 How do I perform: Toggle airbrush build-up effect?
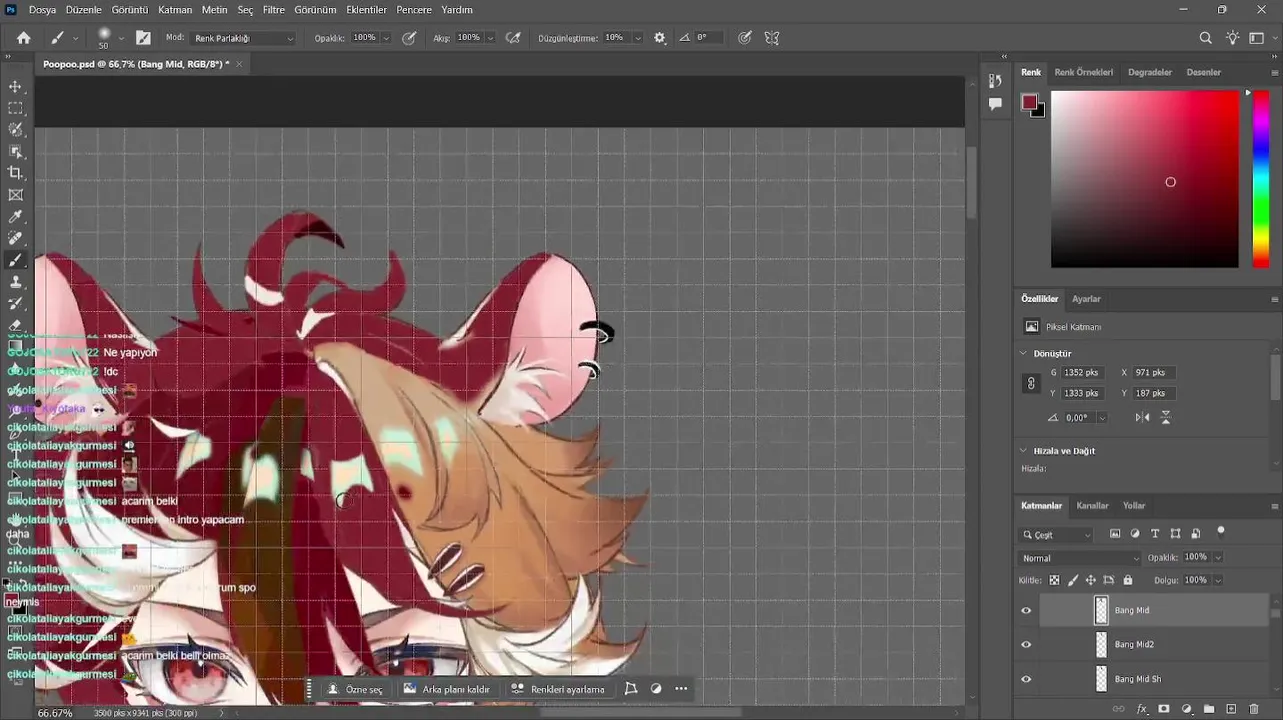(513, 38)
